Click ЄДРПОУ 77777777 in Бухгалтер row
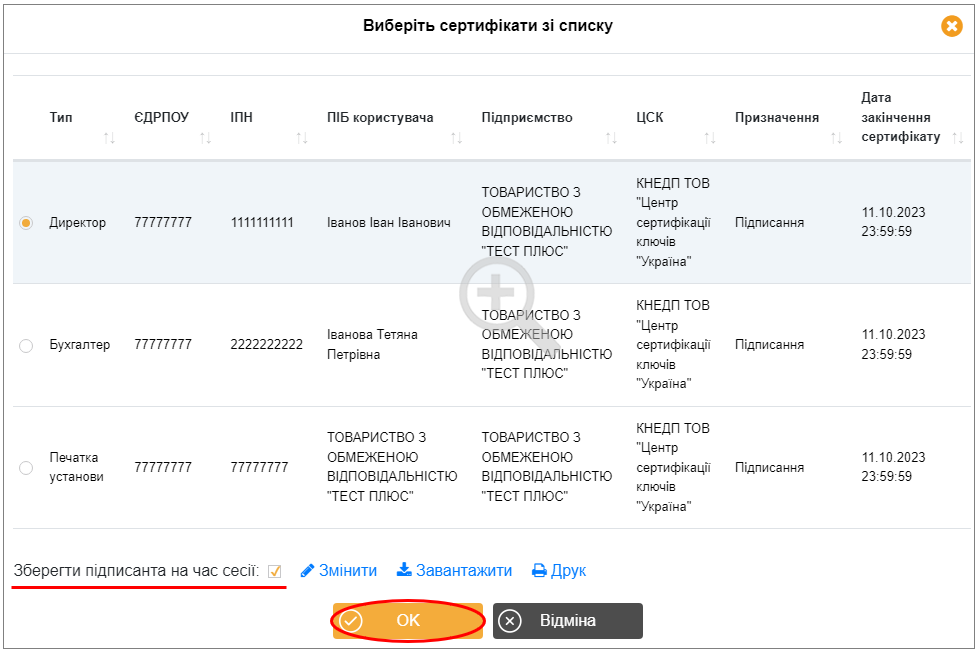 coord(163,345)
